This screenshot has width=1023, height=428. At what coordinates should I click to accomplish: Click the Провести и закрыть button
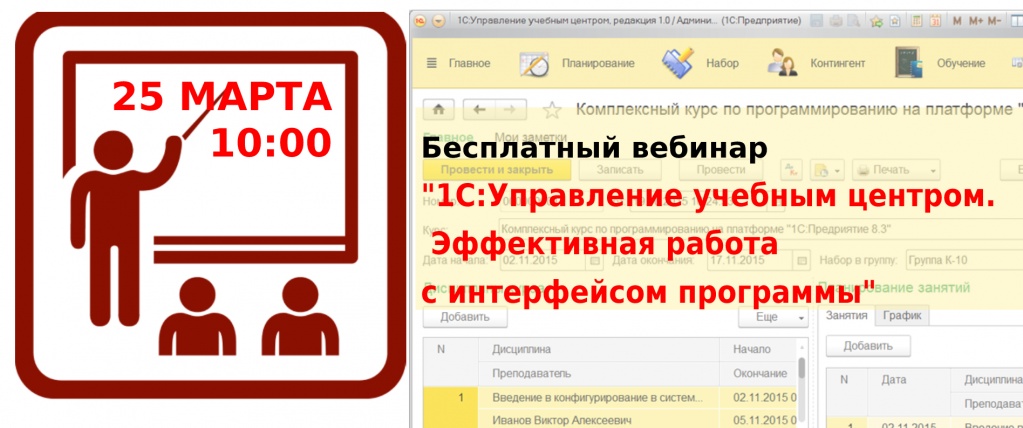coord(497,170)
